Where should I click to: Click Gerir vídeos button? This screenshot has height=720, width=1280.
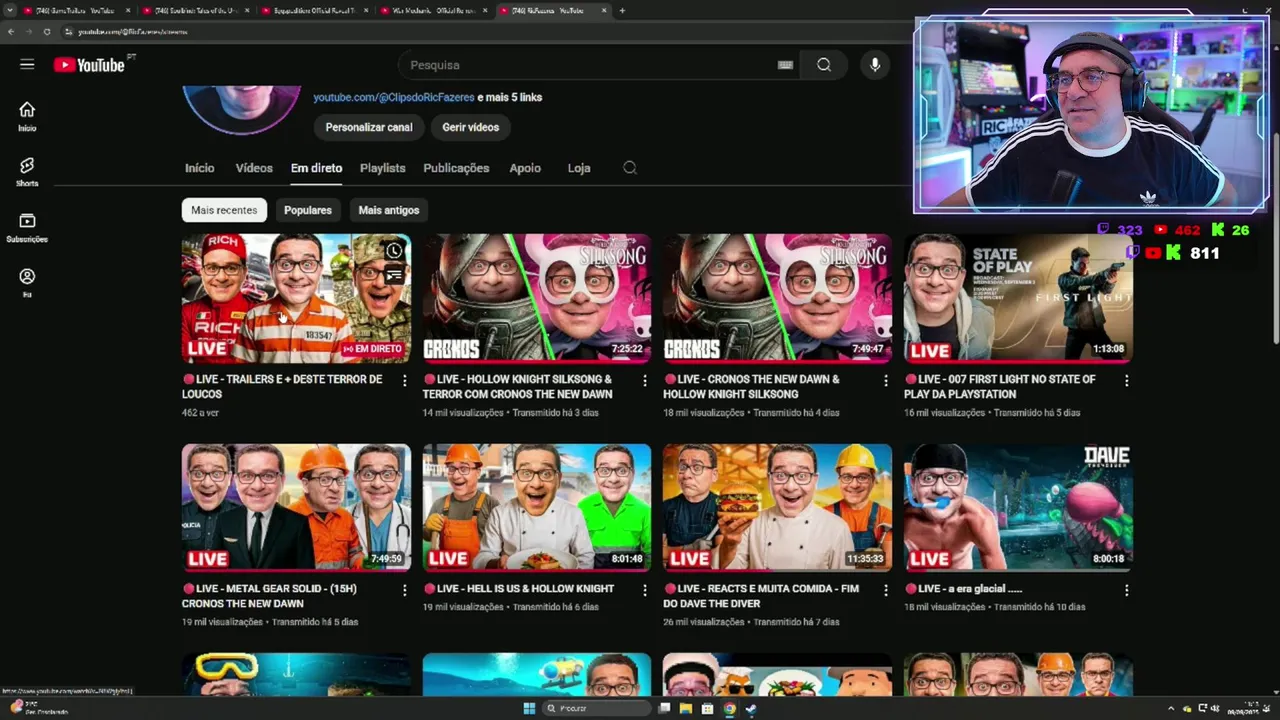[471, 127]
